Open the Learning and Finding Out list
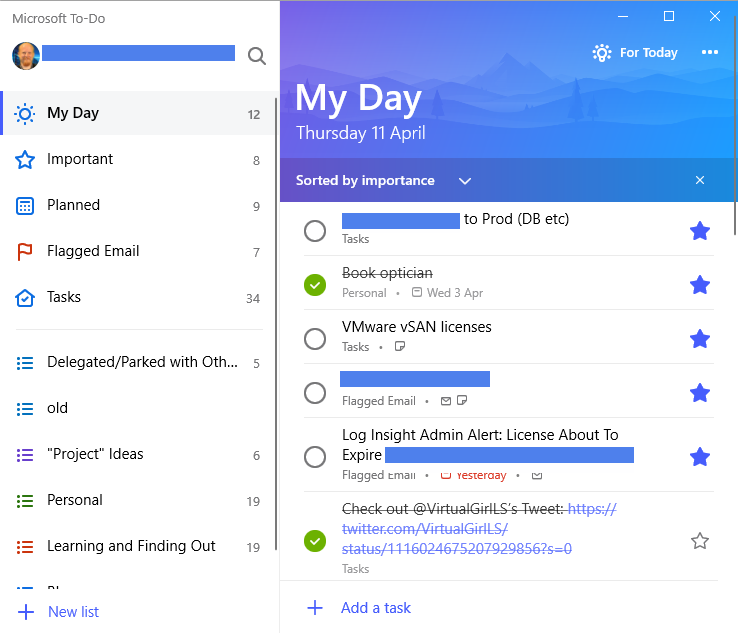The width and height of the screenshot is (738, 633). (x=138, y=546)
